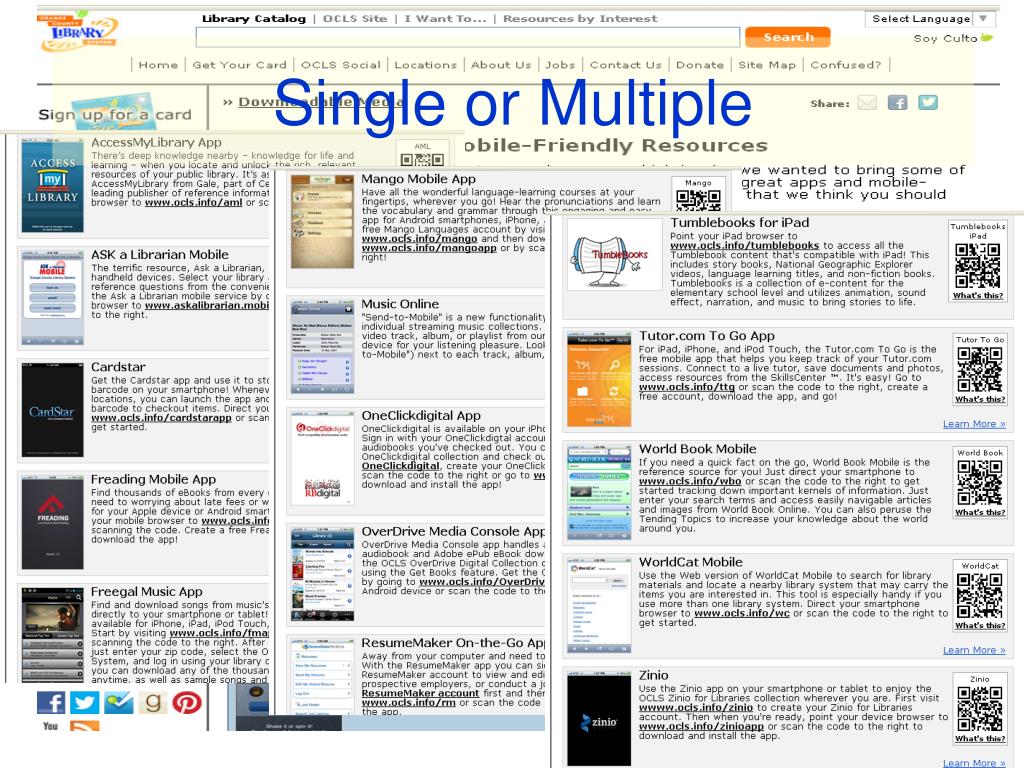This screenshot has width=1024, height=768.
Task: Open the Site Map menu item
Action: (x=767, y=65)
